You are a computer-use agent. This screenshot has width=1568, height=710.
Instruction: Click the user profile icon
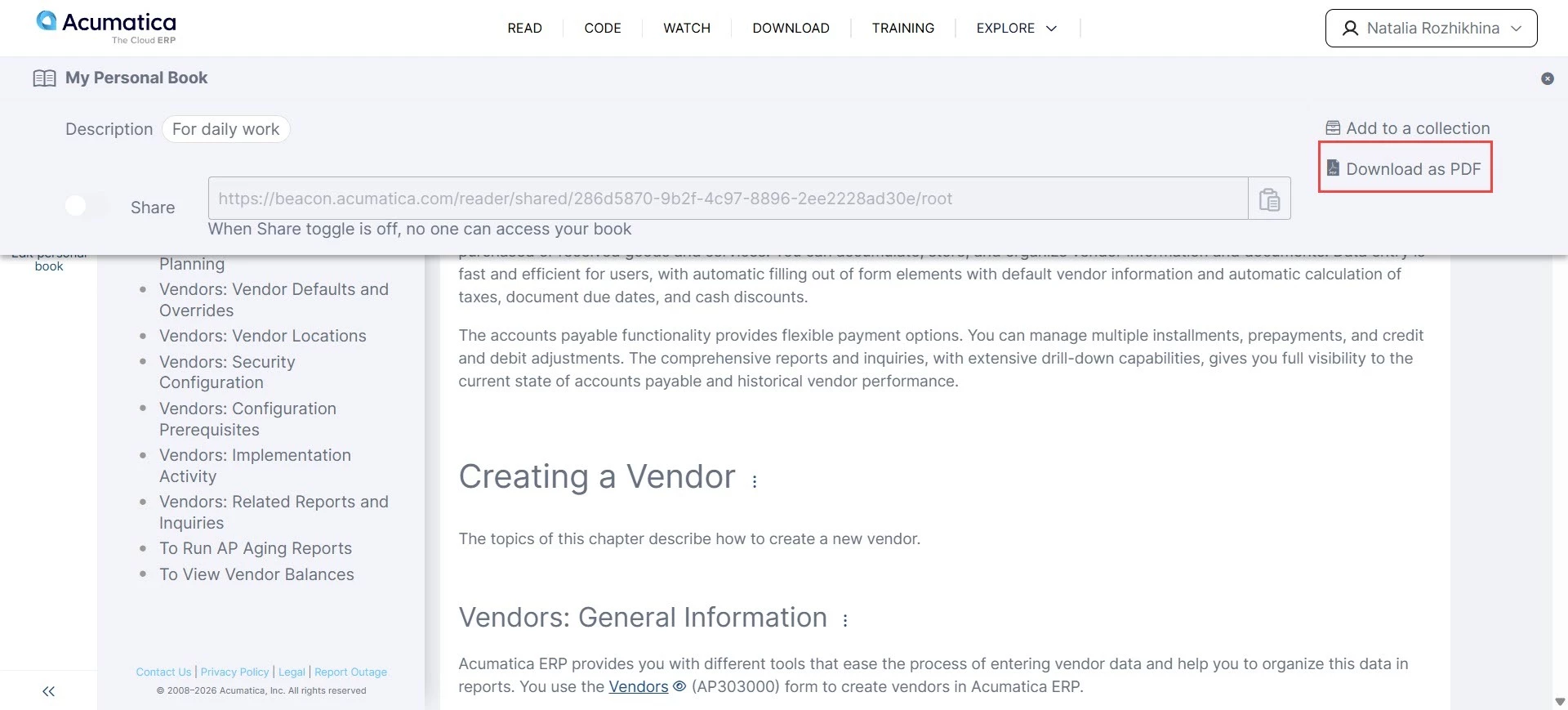[x=1351, y=29]
